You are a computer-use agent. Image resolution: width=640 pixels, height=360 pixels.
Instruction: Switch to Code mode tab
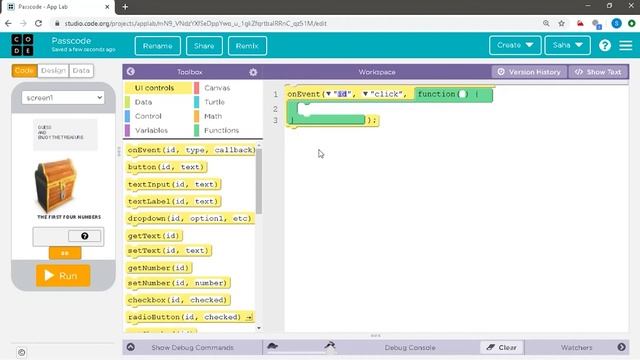coord(24,71)
